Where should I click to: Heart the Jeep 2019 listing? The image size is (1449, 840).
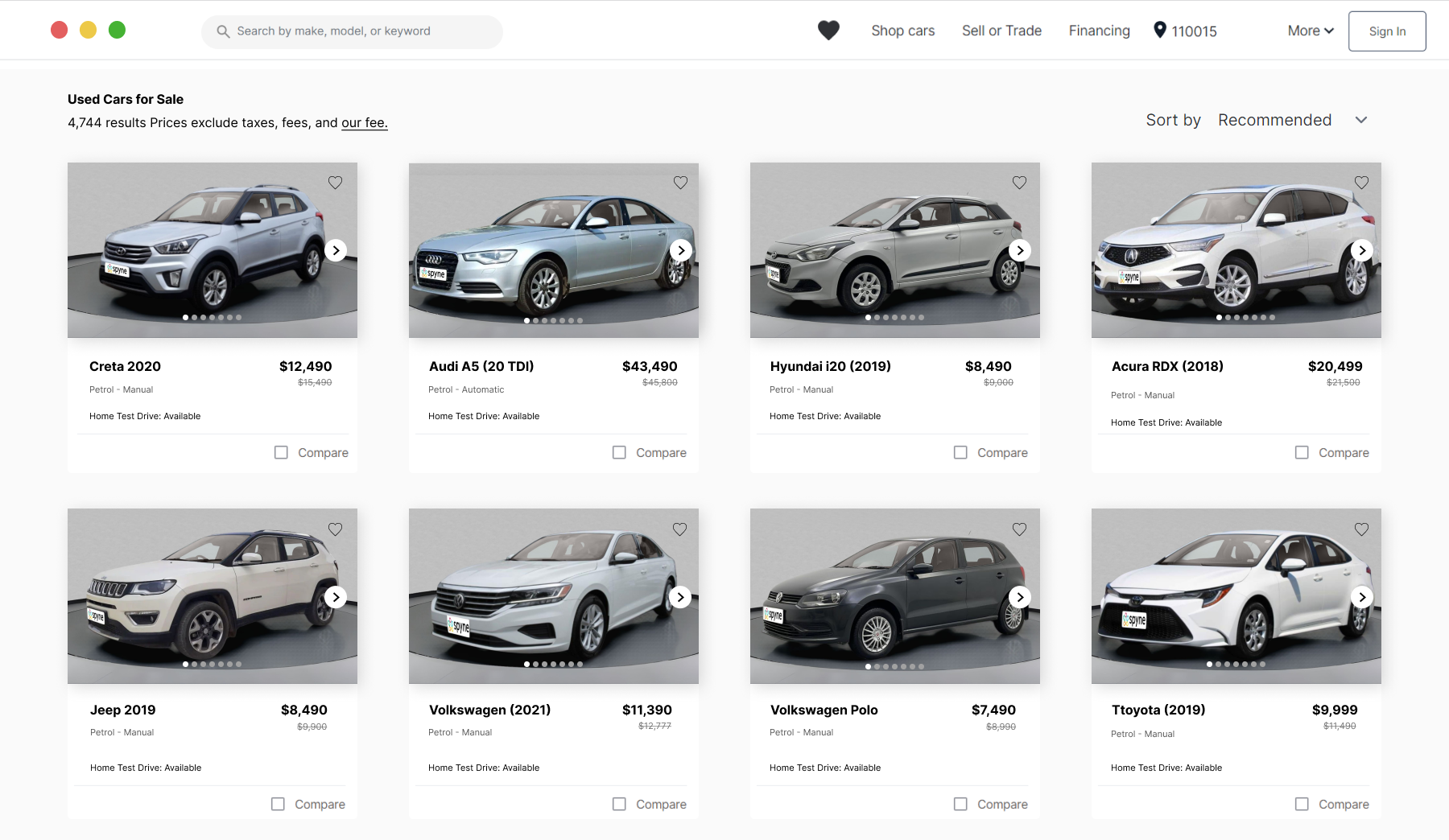click(x=335, y=529)
